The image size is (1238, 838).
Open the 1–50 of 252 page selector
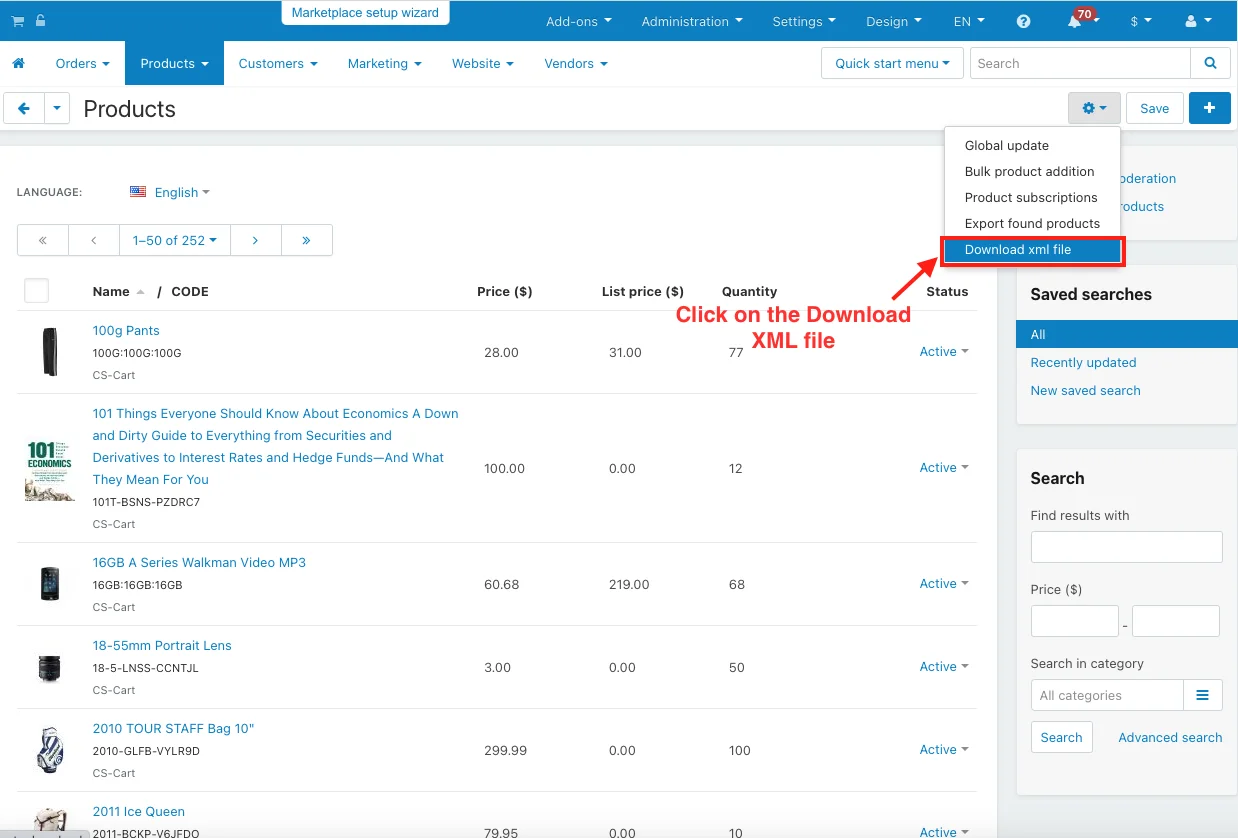[x=175, y=240]
